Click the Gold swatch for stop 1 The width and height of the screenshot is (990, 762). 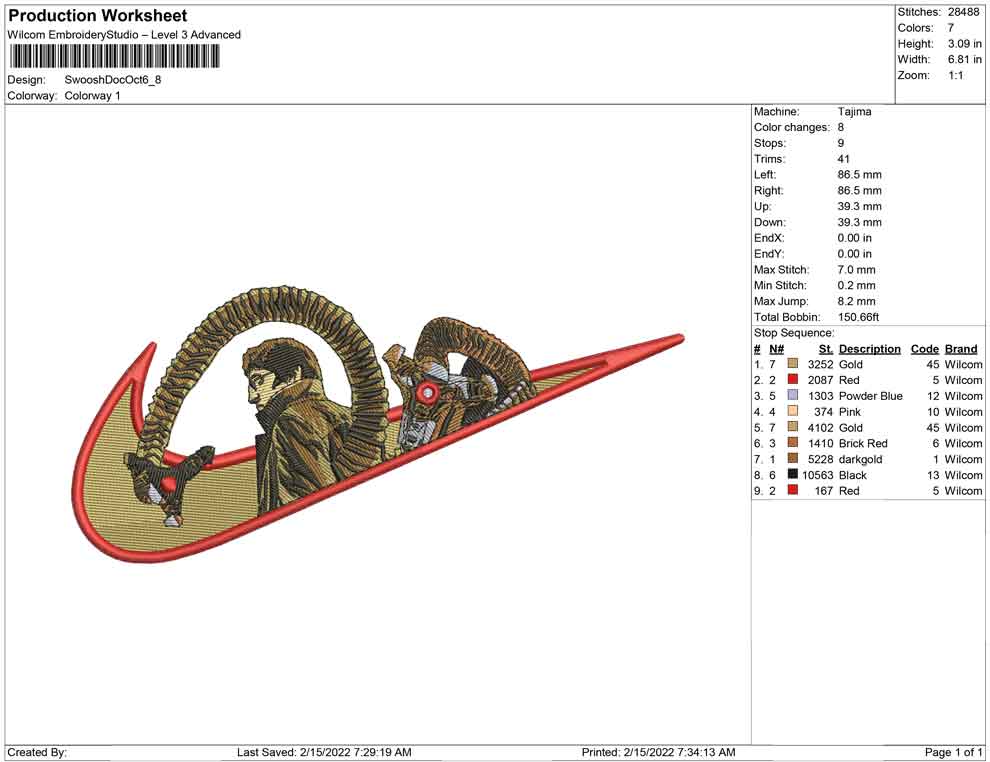tap(793, 364)
